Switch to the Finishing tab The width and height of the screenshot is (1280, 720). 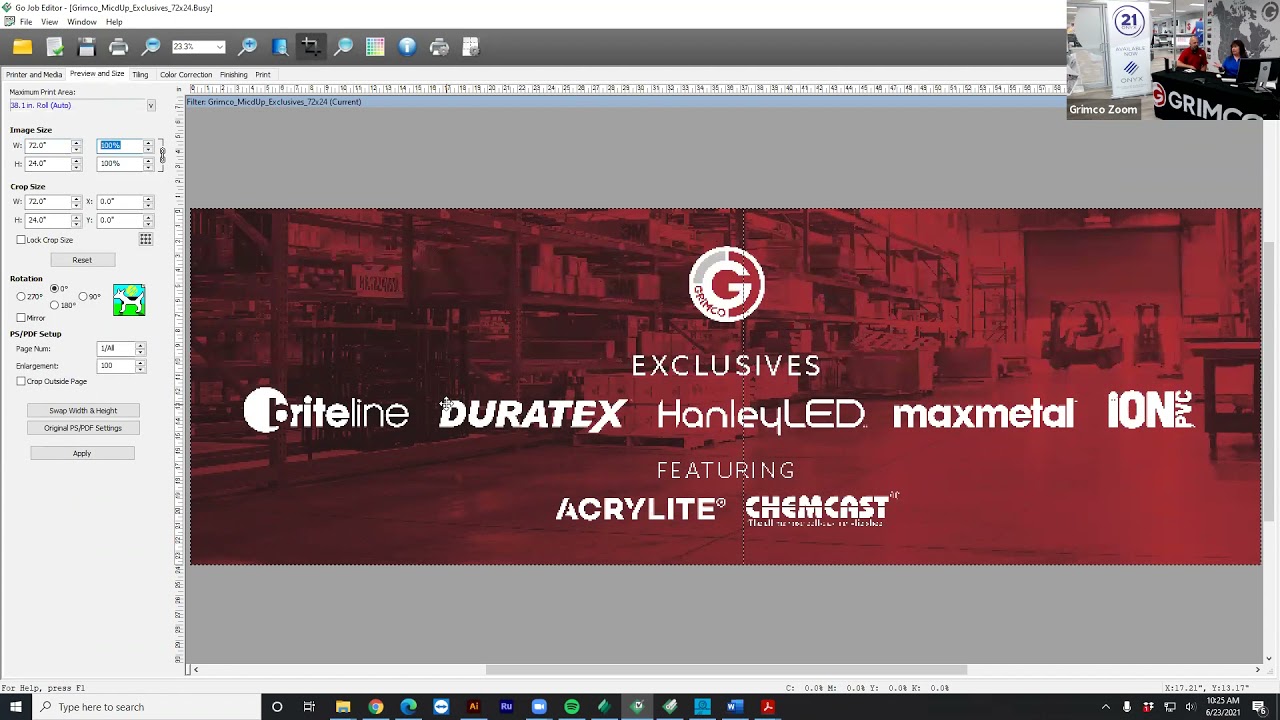coord(234,74)
